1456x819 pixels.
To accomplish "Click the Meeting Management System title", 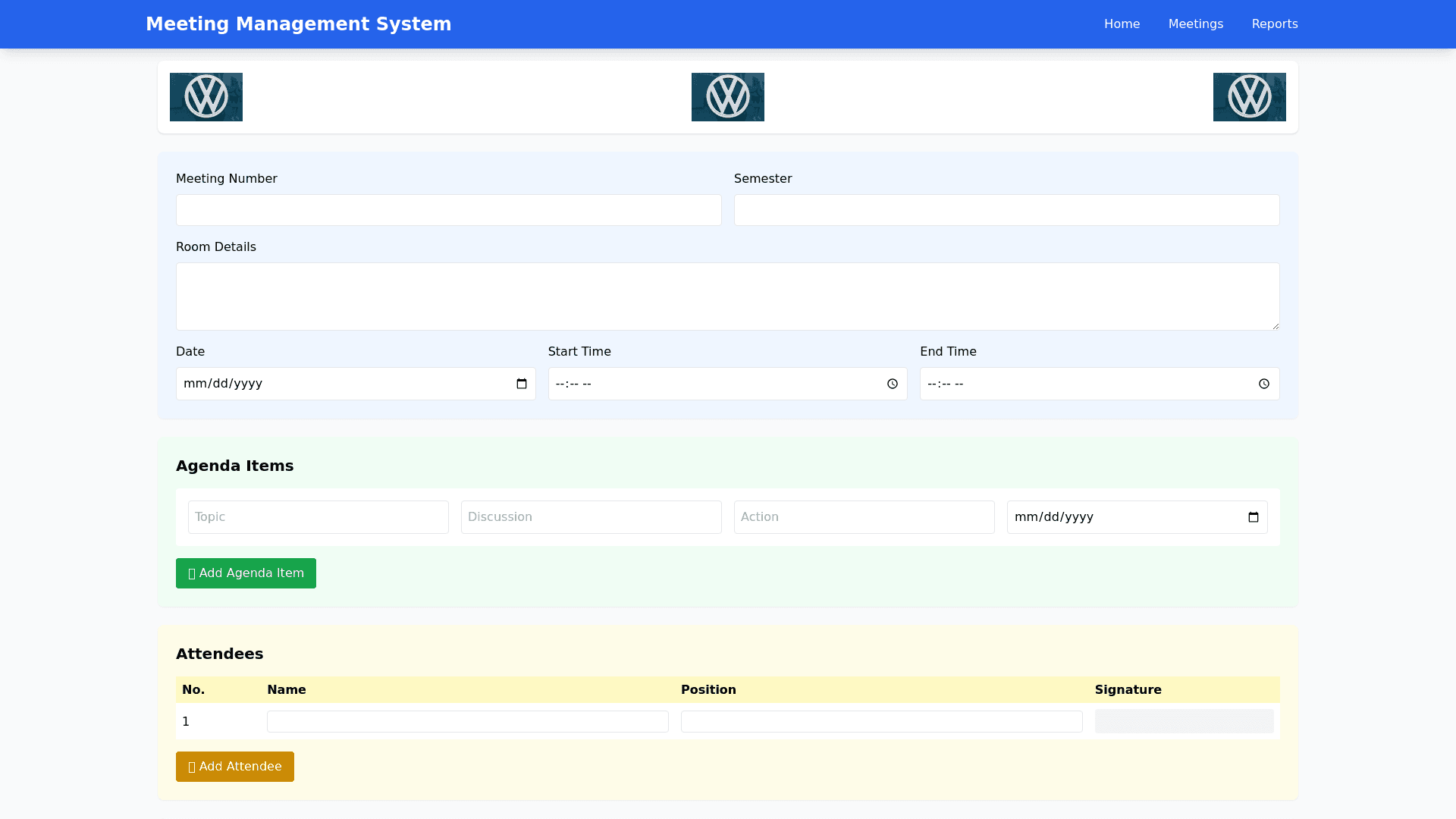I will (x=298, y=24).
